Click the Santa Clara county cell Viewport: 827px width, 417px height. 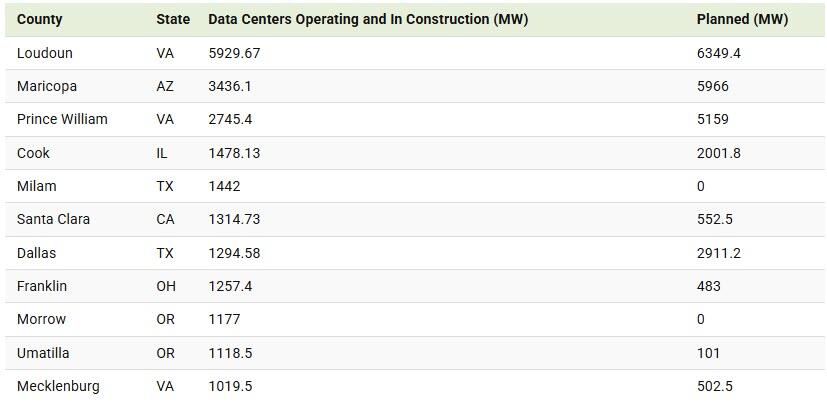point(54,219)
